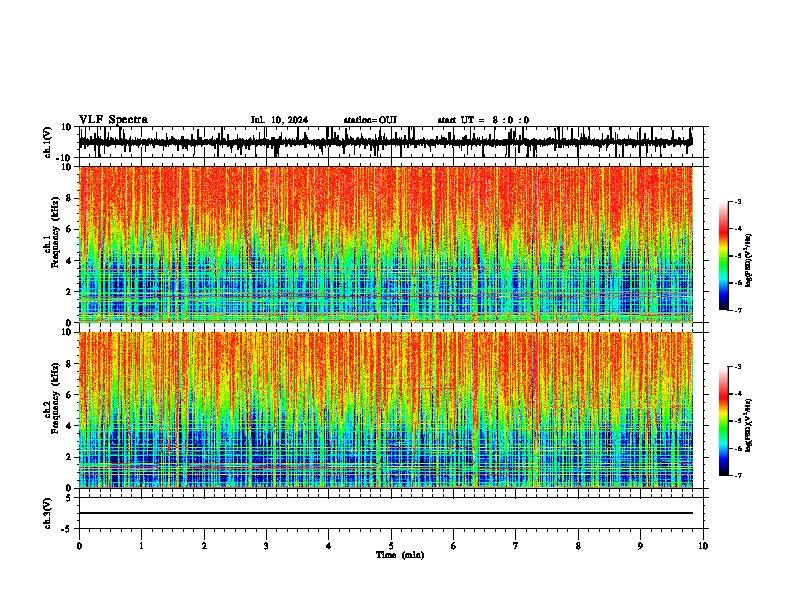Click the '2' minute tick label
This screenshot has width=792, height=612.
(x=204, y=546)
